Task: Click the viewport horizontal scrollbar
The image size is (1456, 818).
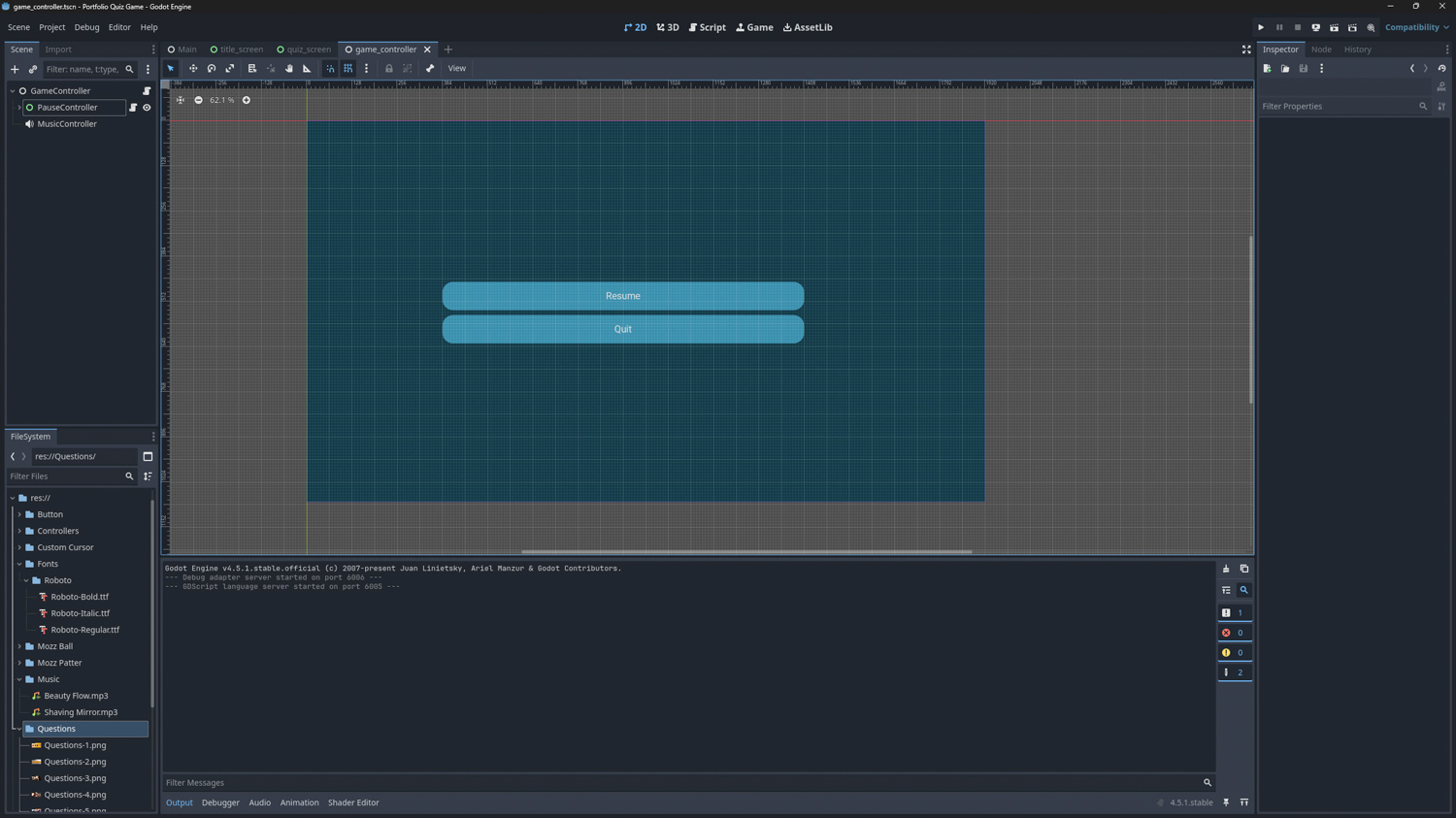Action: click(x=745, y=551)
